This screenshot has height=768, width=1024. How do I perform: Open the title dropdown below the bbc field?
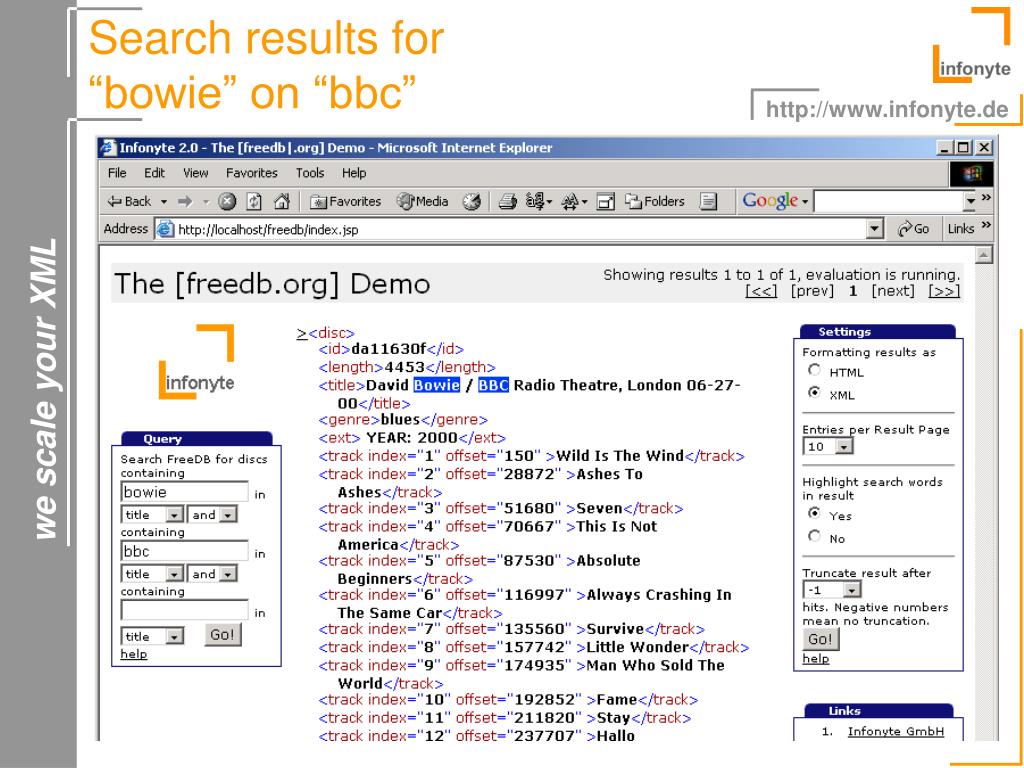152,574
